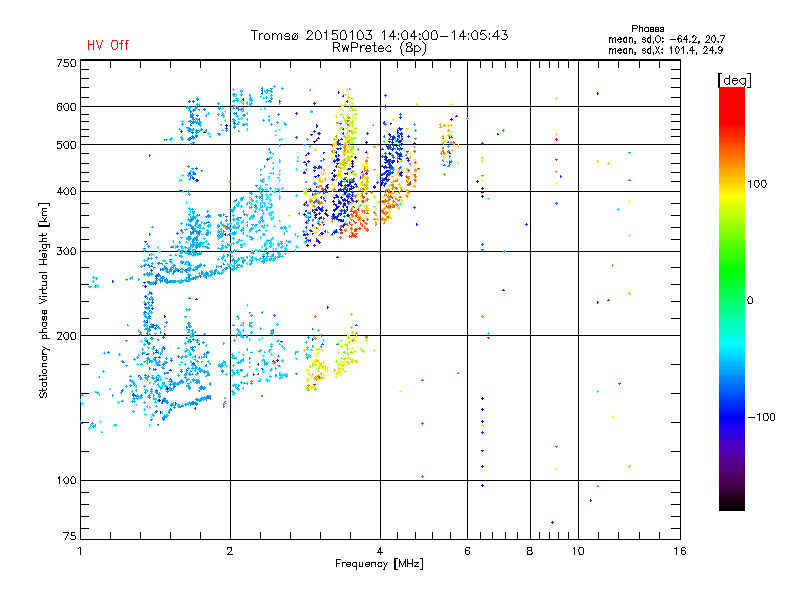The image size is (800, 600).
Task: Click the red 'HV Off' label
Action: (108, 45)
